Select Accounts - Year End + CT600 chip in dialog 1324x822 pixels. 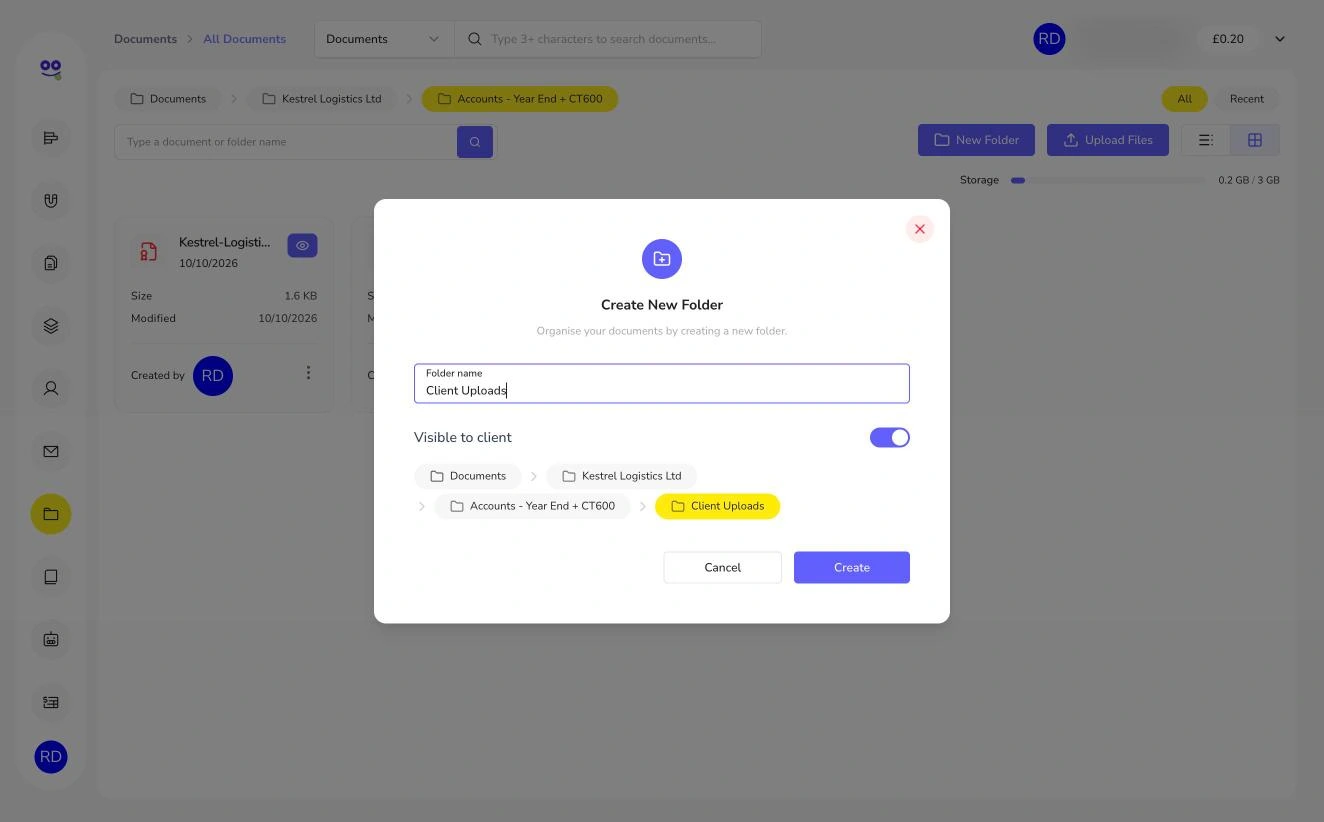(x=532, y=506)
